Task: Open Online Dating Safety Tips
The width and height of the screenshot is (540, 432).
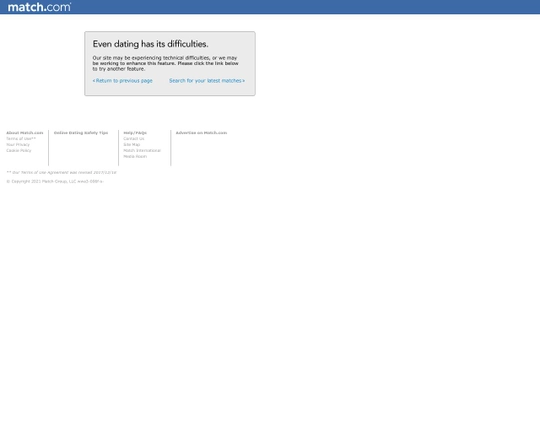Action: 81,133
